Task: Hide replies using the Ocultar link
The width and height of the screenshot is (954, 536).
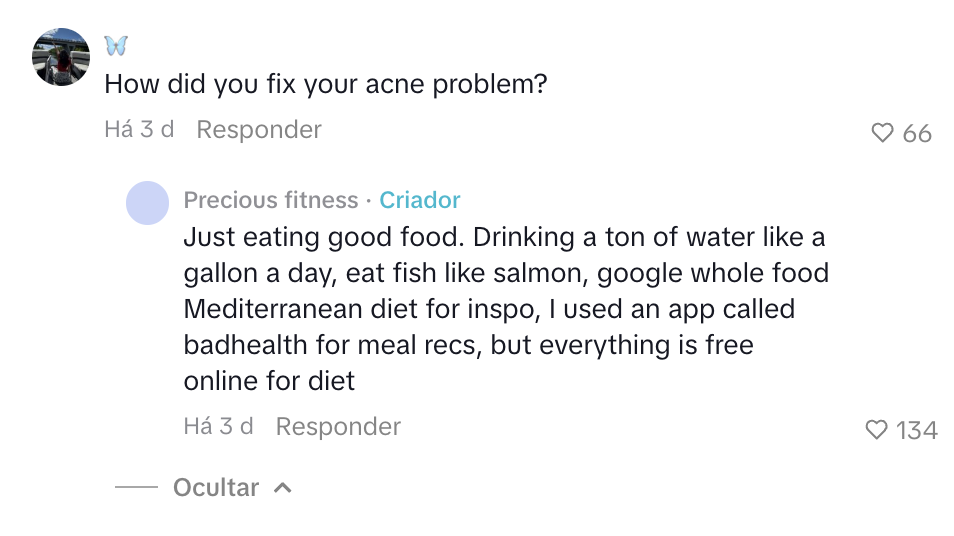Action: coord(216,488)
